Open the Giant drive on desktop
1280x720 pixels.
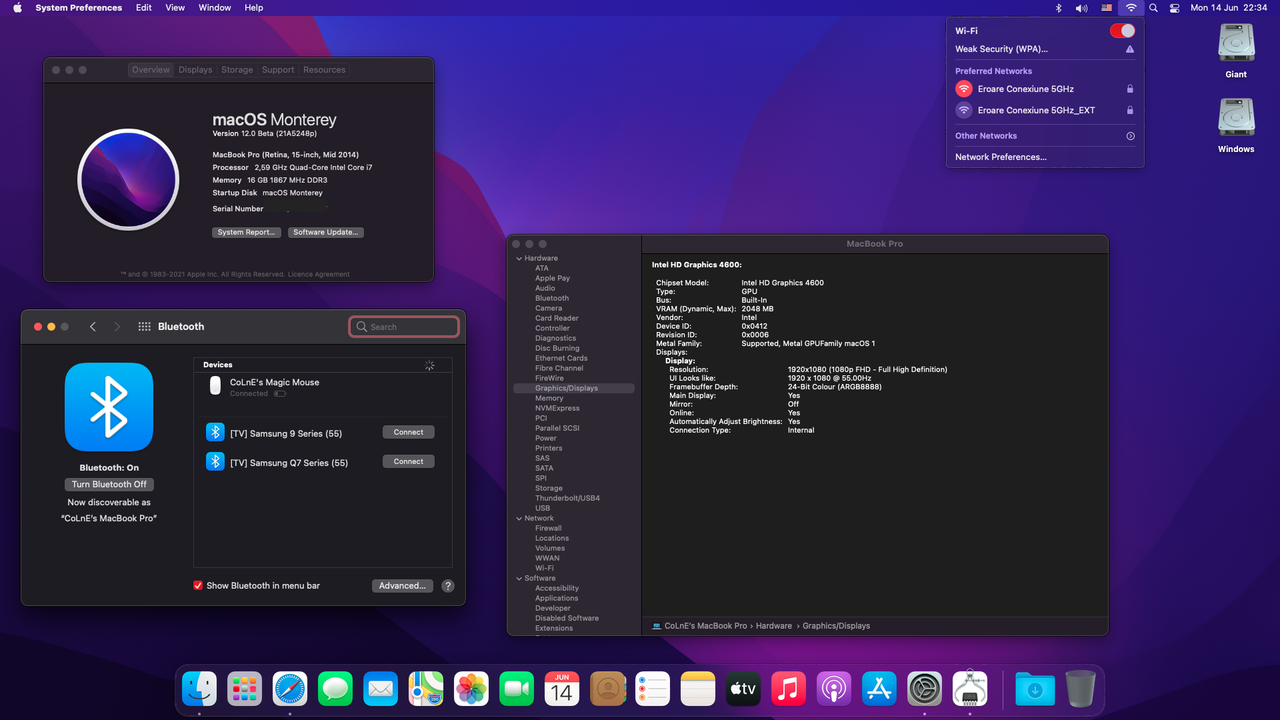[x=1236, y=44]
